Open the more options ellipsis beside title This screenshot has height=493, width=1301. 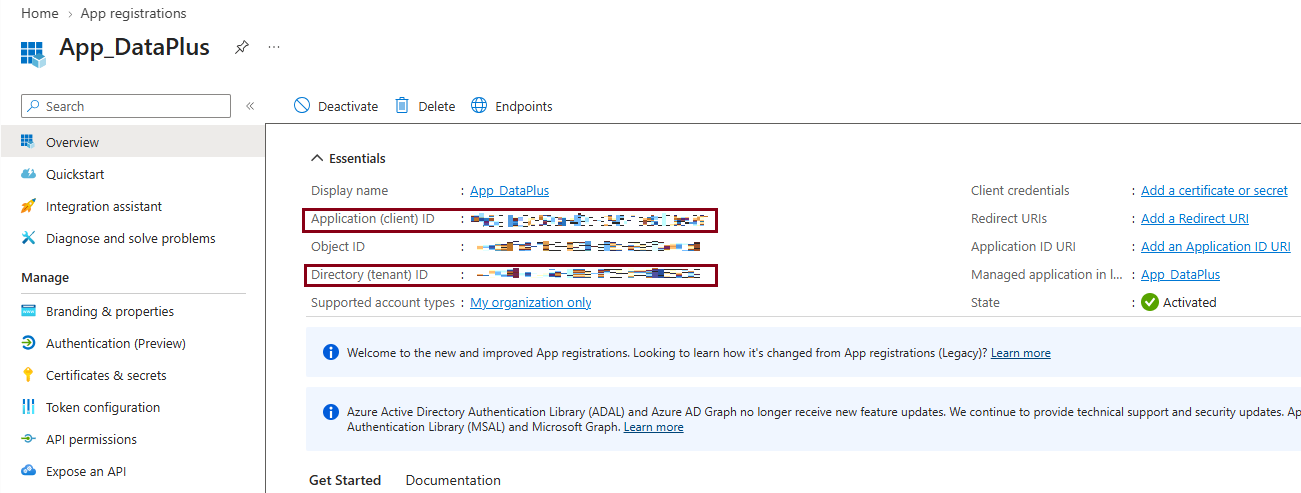pyautogui.click(x=274, y=47)
